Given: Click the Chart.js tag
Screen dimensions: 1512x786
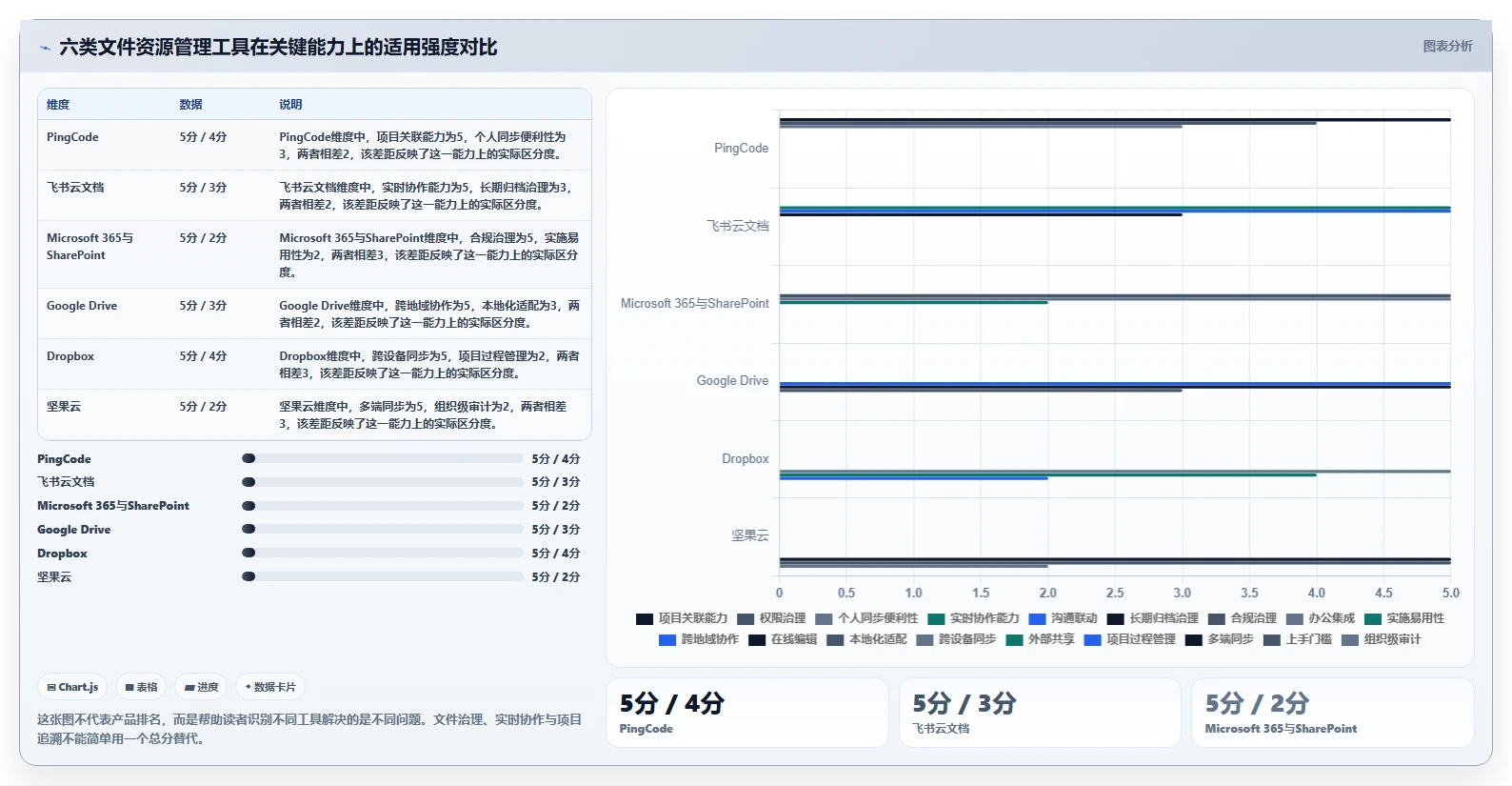Looking at the screenshot, I should click(x=73, y=687).
